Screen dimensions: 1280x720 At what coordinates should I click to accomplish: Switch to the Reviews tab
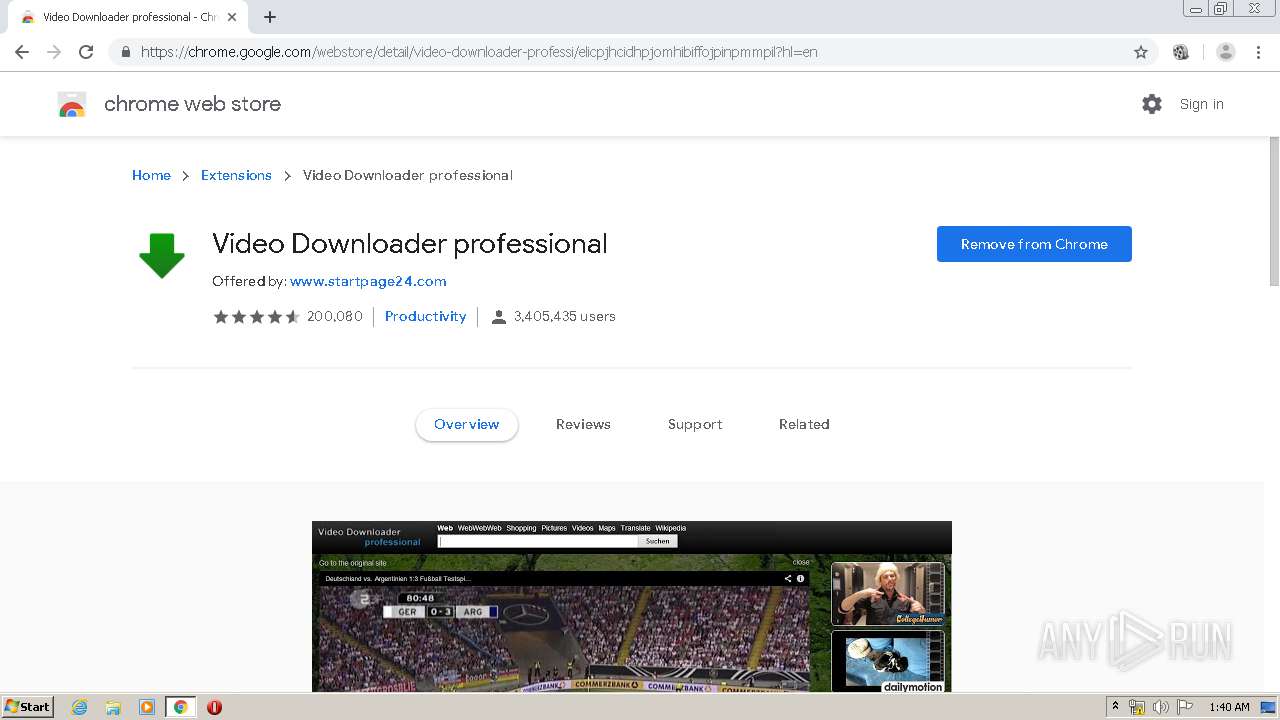[583, 424]
